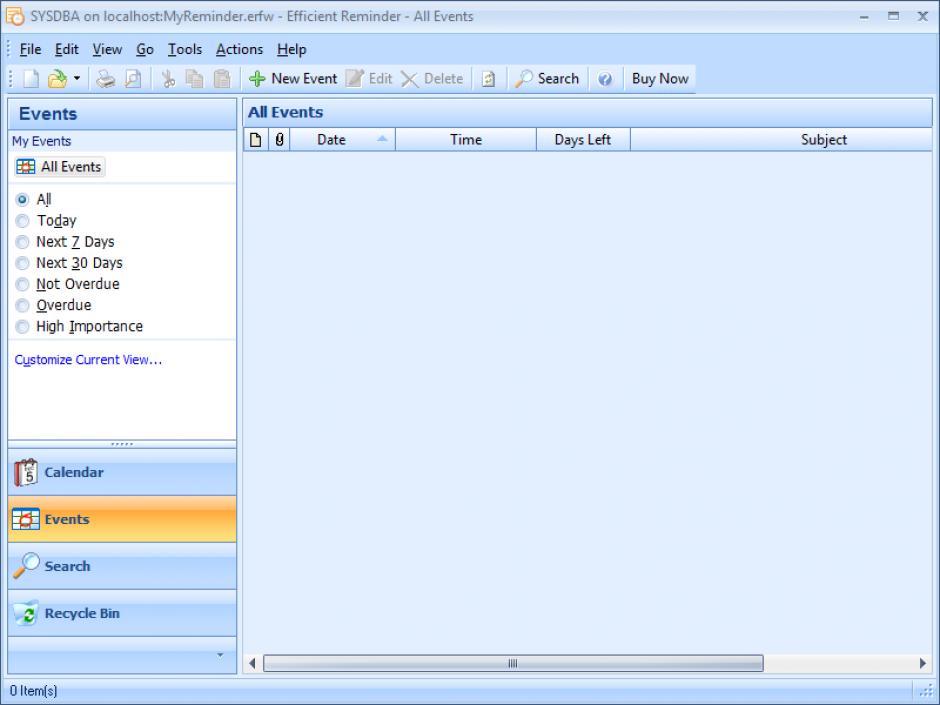Expand the navigation pane options chevron

click(220, 655)
